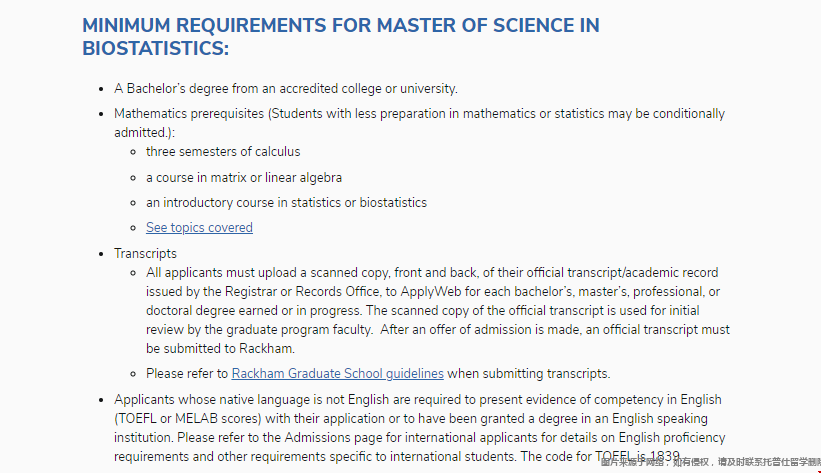Viewport: 821px width, 473px height.
Task: Select the introductory course in statistics item
Action: [x=286, y=203]
